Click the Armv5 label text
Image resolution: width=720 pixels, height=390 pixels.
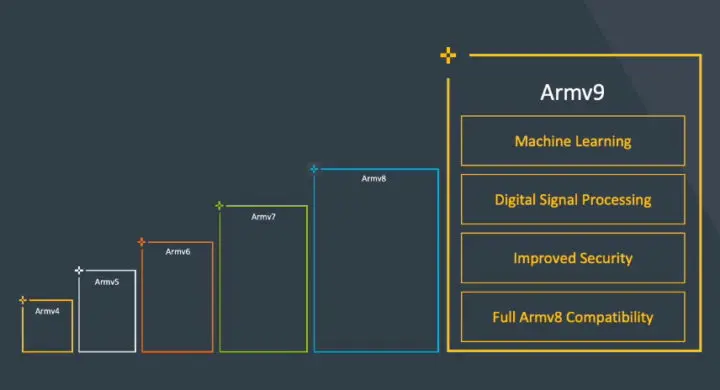coord(107,282)
